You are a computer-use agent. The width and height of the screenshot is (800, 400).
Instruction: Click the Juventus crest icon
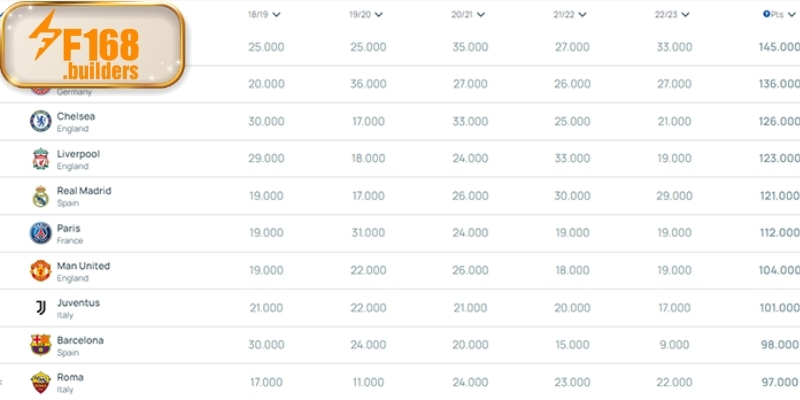click(x=40, y=308)
